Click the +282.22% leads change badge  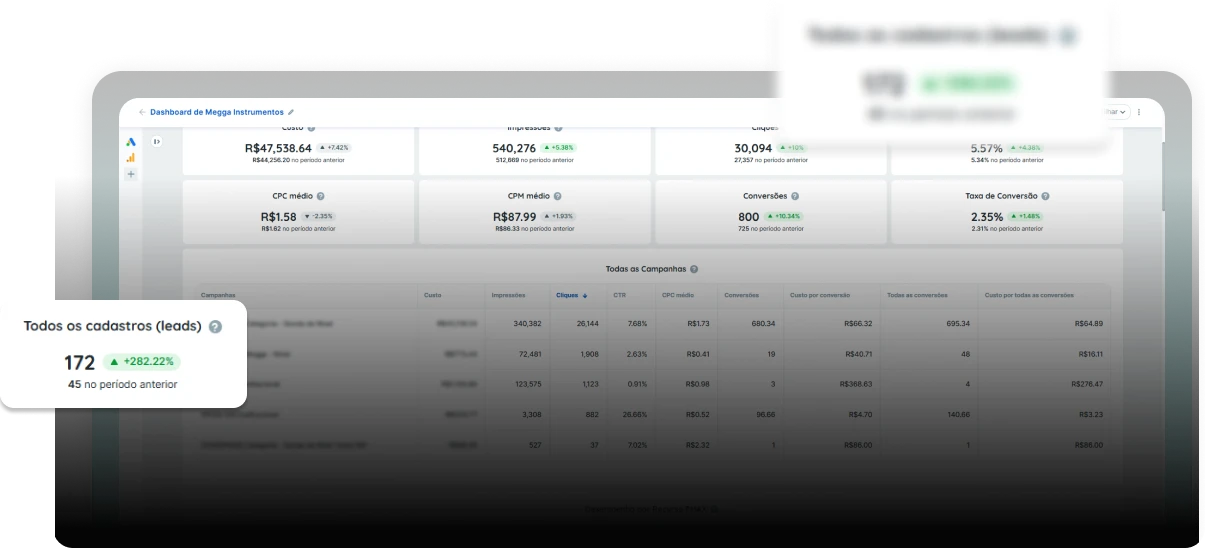[141, 362]
